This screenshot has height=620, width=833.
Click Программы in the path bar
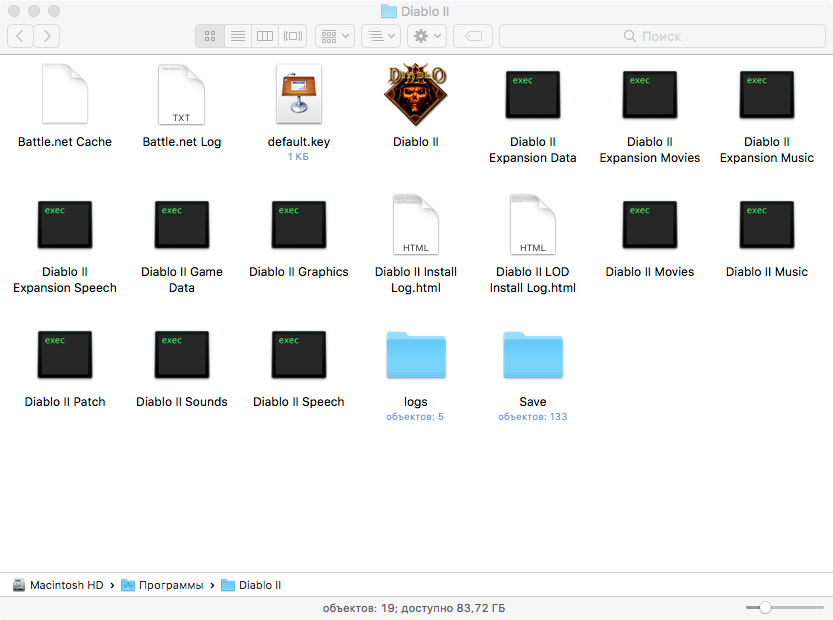(x=163, y=585)
